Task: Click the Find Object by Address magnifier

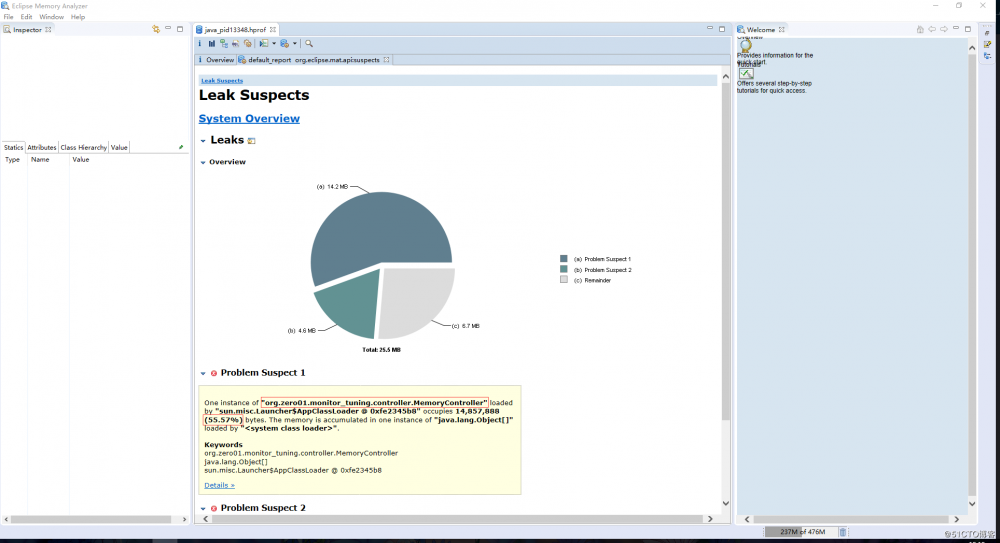Action: tap(309, 44)
